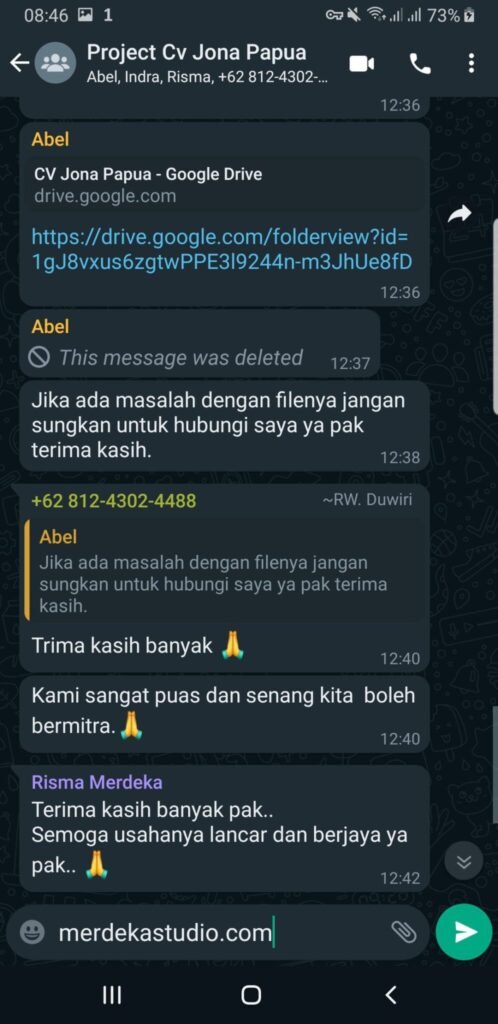Start a video call in the group
498x1024 pixels.
[362, 63]
